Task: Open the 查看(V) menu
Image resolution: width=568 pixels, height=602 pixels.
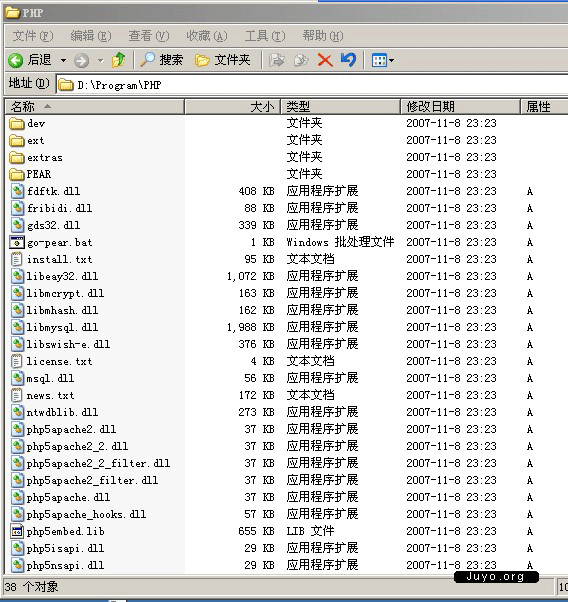Action: pyautogui.click(x=149, y=36)
